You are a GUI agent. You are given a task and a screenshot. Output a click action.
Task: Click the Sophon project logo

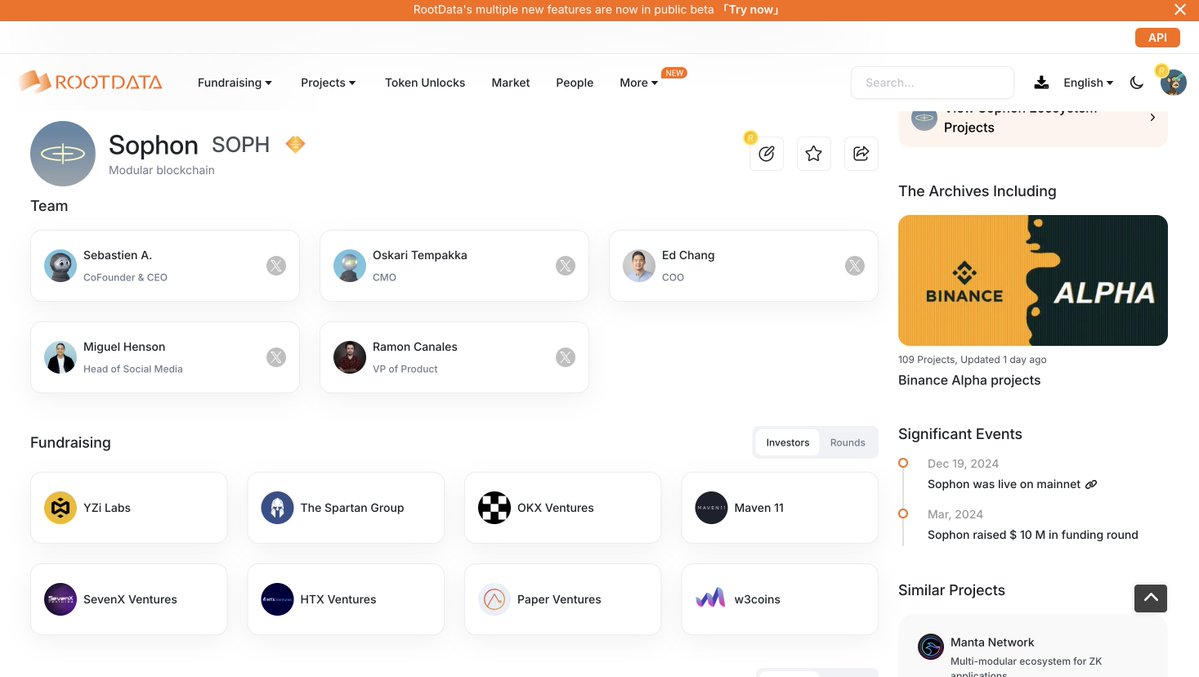click(63, 154)
